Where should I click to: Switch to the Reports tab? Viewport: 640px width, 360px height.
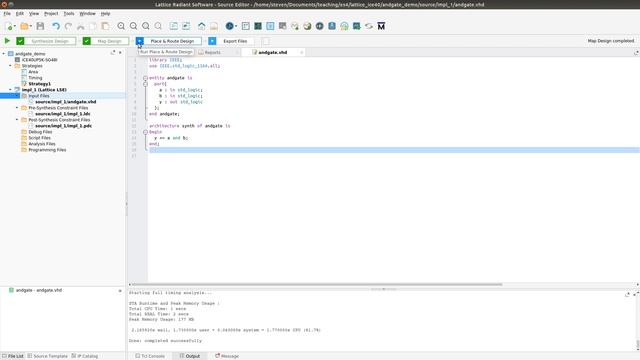click(212, 52)
